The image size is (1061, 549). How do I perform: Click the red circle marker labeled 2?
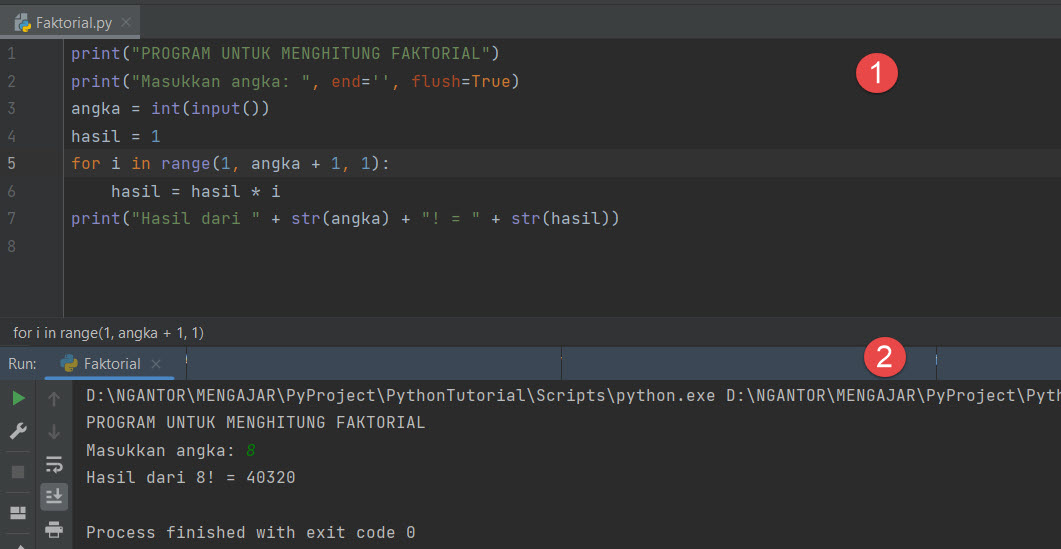(x=884, y=356)
